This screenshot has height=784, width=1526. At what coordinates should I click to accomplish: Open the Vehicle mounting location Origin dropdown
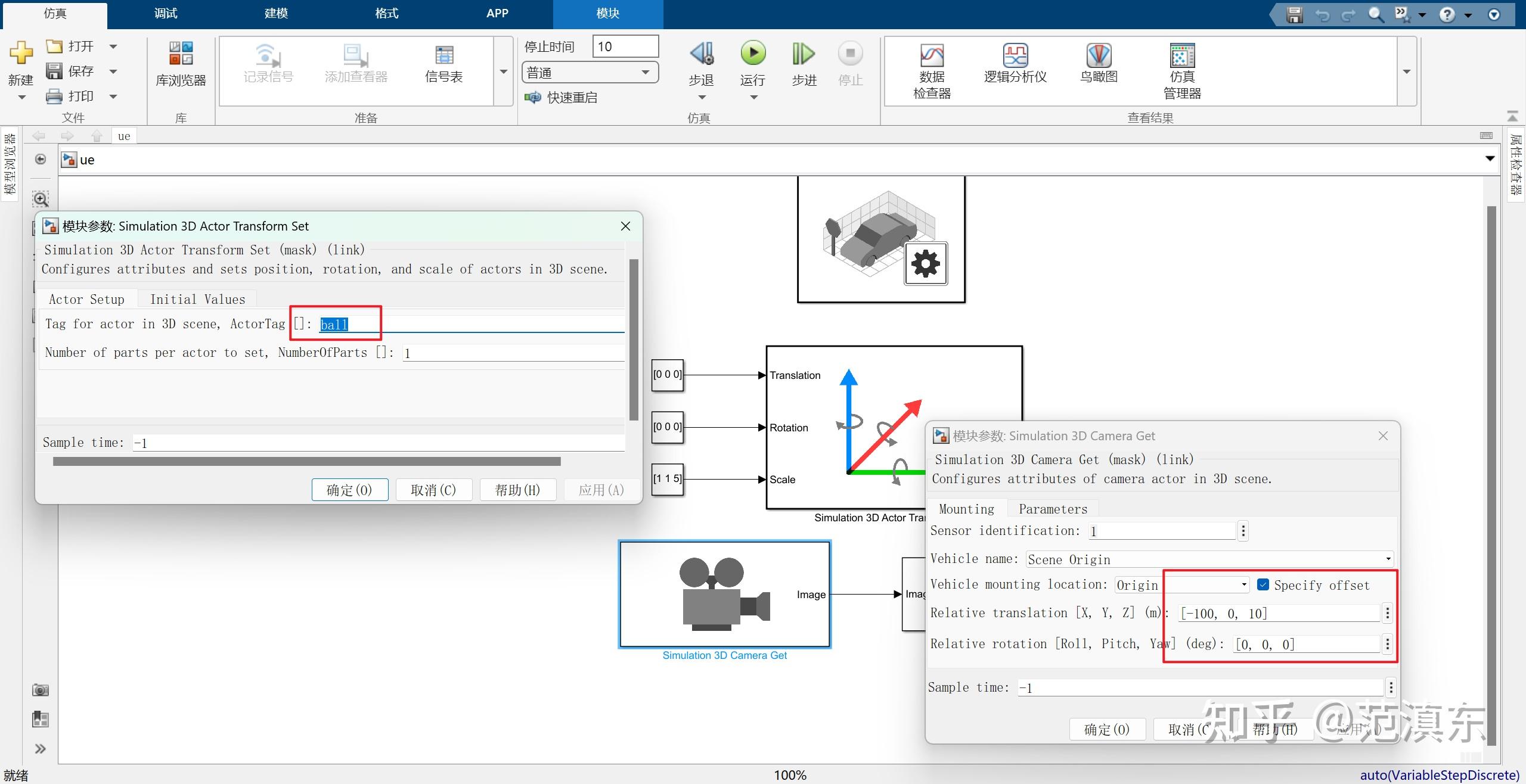pos(1243,584)
